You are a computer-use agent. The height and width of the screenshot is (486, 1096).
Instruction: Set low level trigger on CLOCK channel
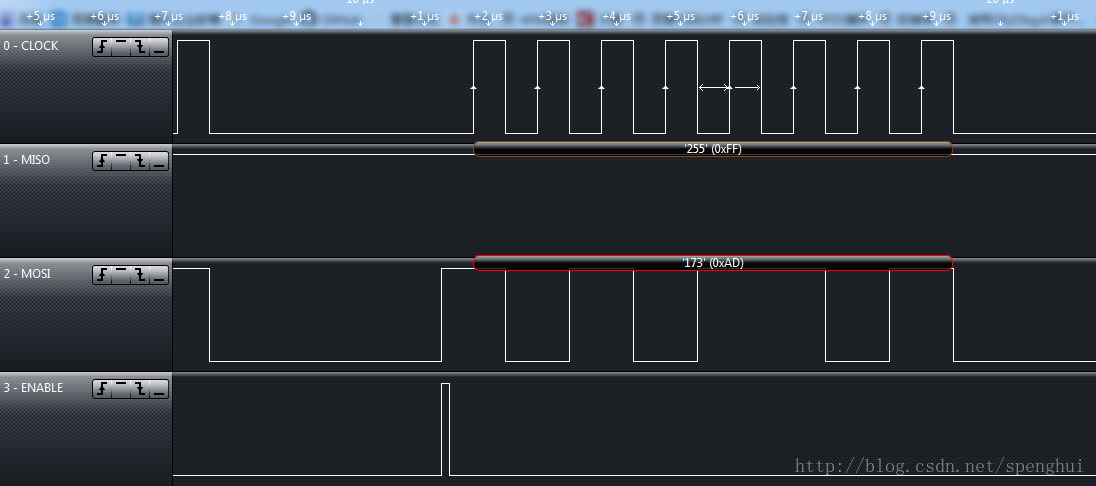coord(159,47)
